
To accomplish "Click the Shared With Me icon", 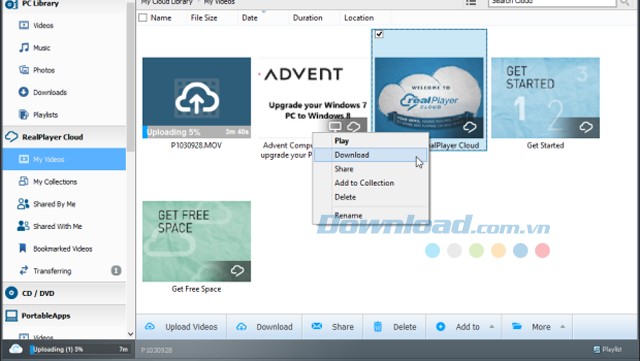I will point(23,226).
